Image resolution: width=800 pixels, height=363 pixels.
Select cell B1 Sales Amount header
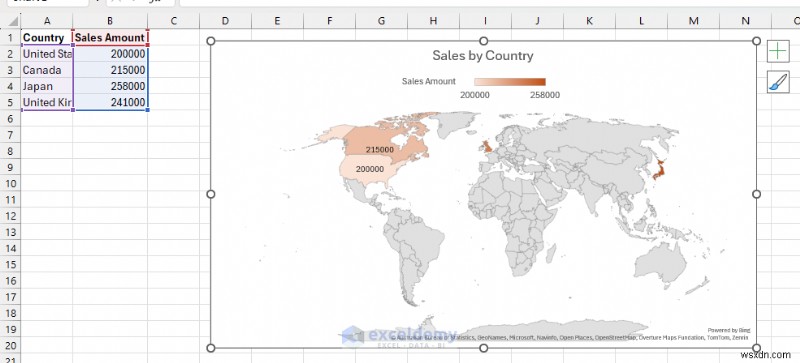pos(110,37)
